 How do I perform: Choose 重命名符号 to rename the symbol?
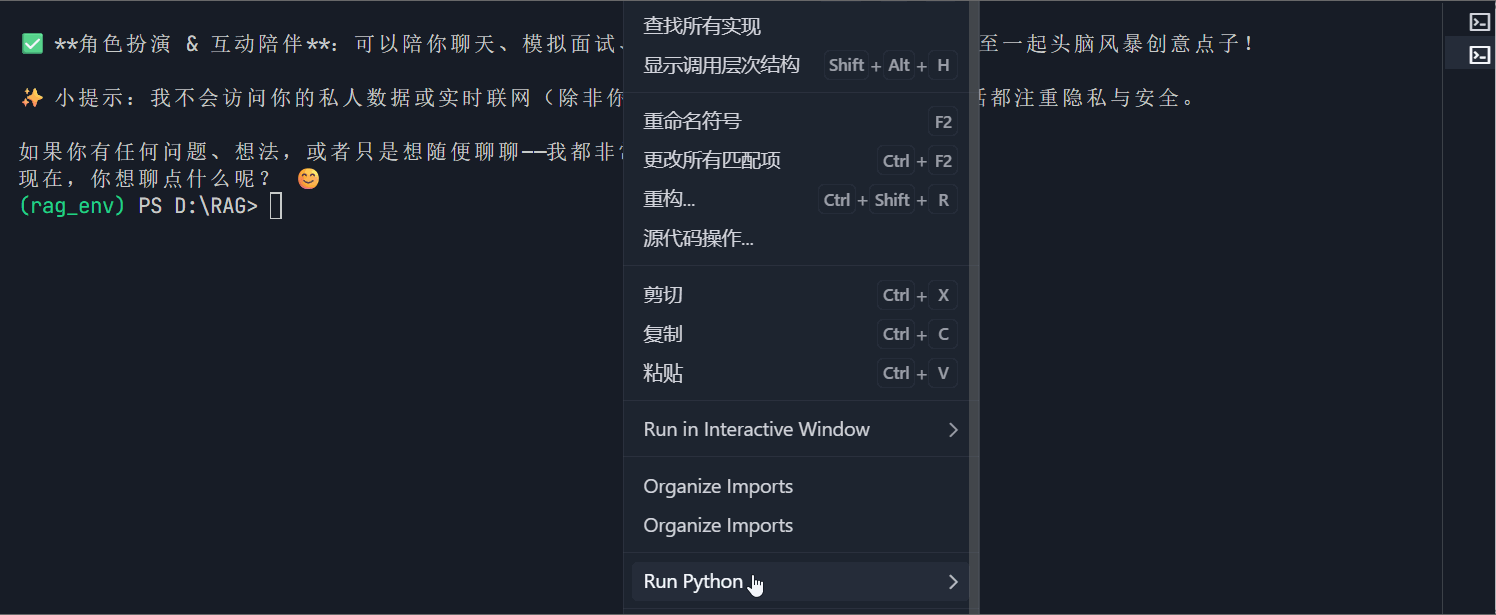(692, 120)
